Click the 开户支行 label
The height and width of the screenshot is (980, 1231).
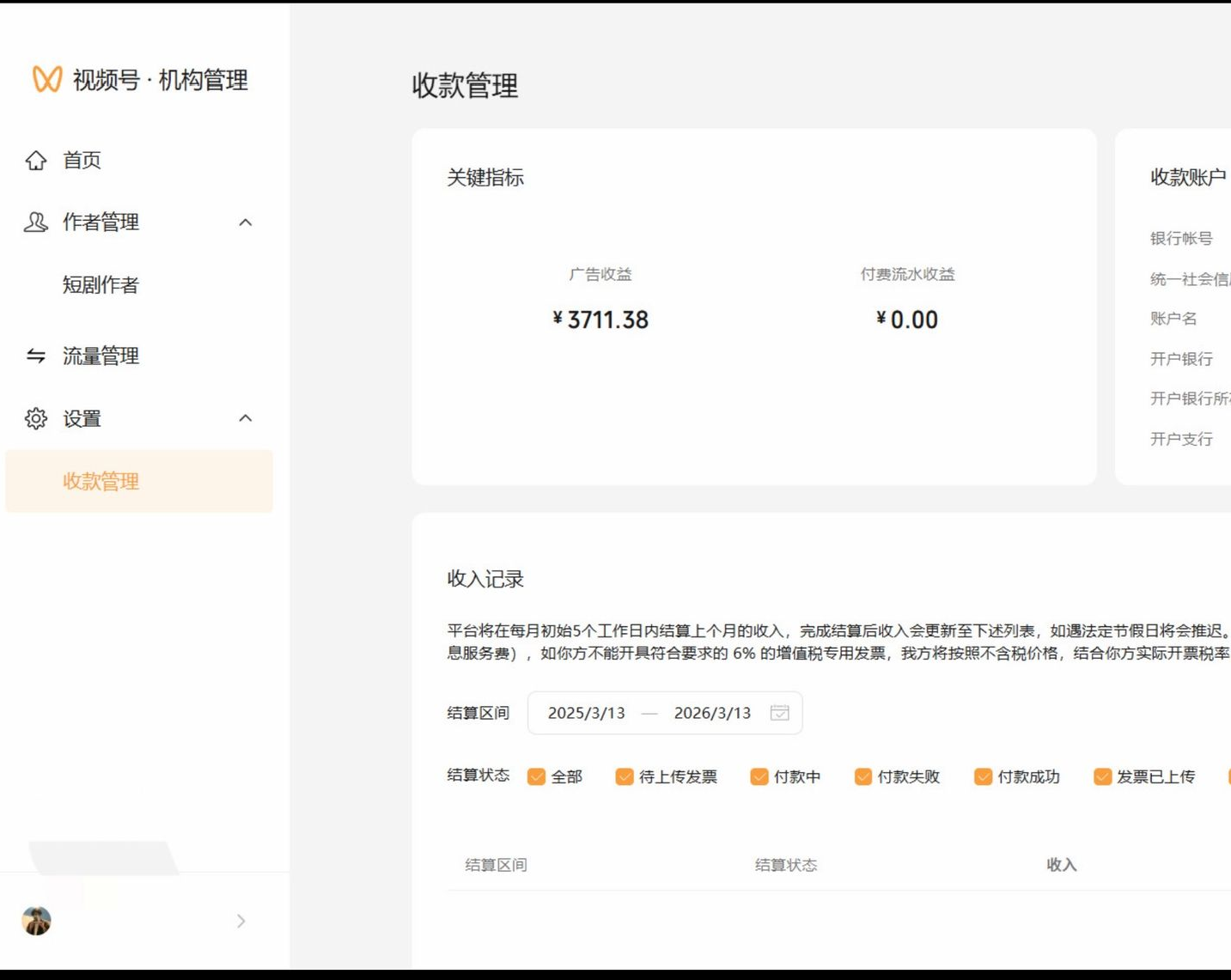1181,439
